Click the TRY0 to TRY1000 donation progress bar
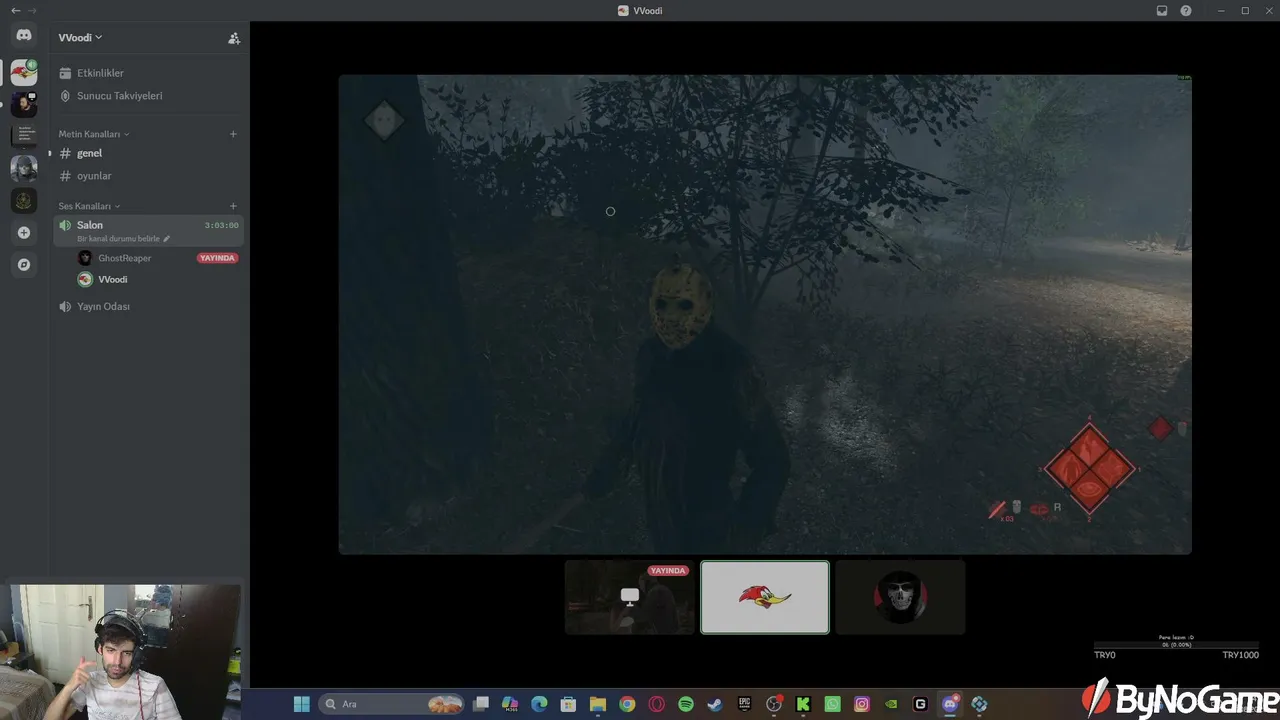Viewport: 1280px width, 720px height. click(x=1176, y=646)
